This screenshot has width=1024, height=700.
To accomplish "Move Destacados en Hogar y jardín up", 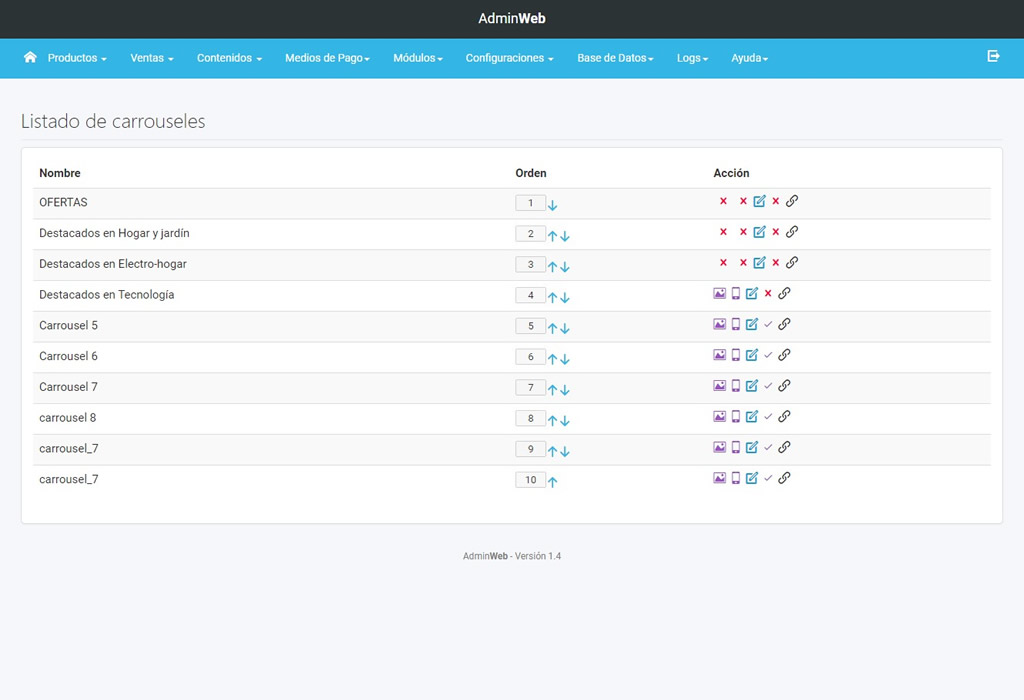I will pyautogui.click(x=552, y=236).
